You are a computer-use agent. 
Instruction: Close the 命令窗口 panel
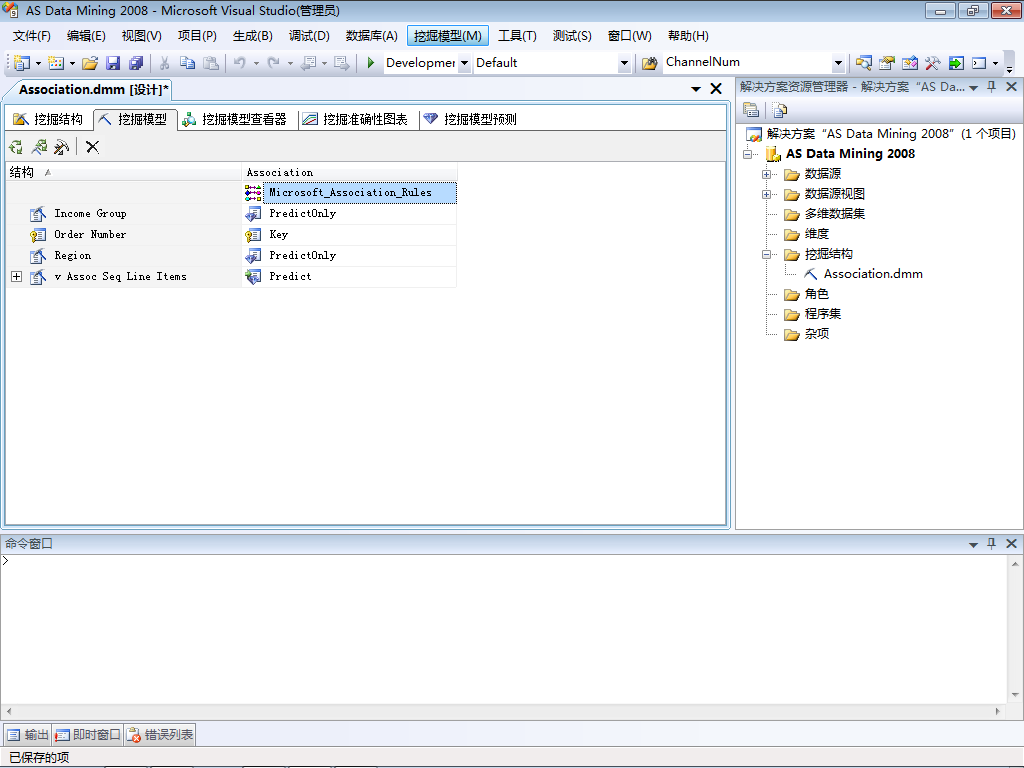click(1012, 543)
